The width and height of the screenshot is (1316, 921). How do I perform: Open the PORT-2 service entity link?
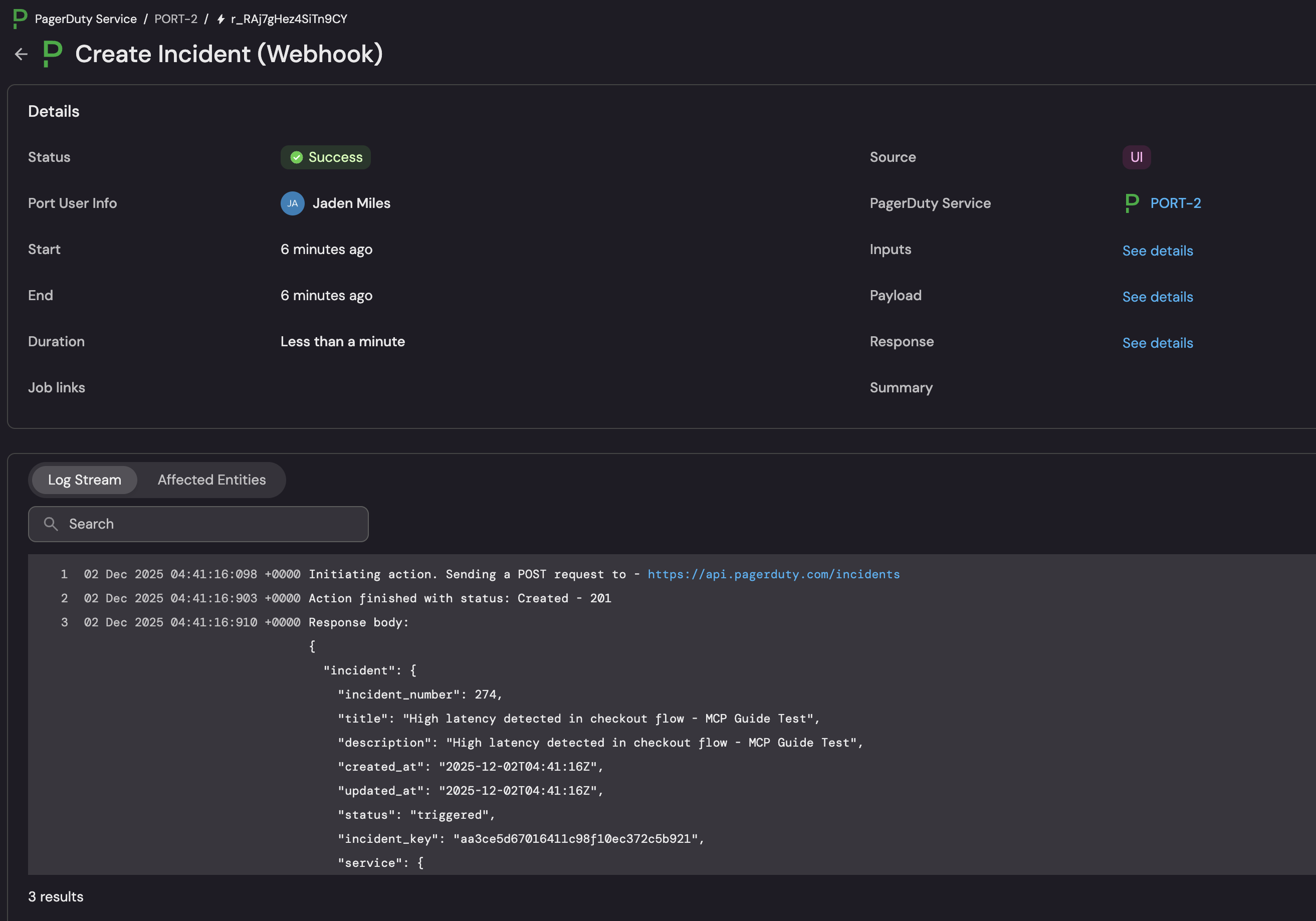[1175, 203]
